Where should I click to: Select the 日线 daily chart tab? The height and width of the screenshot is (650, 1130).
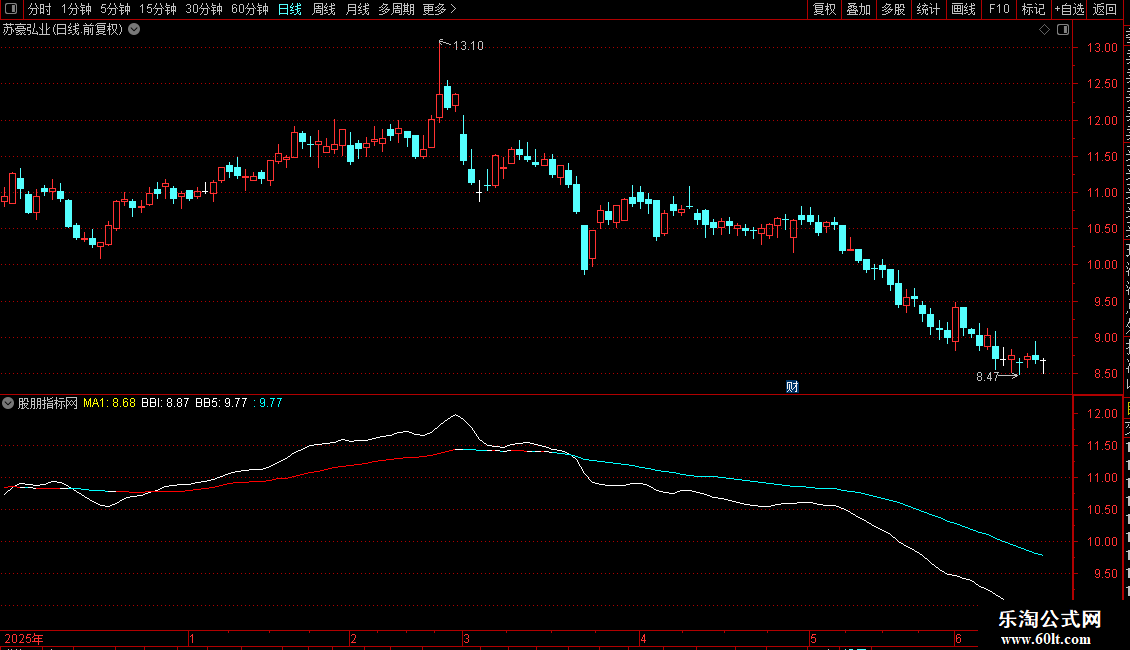(x=290, y=9)
